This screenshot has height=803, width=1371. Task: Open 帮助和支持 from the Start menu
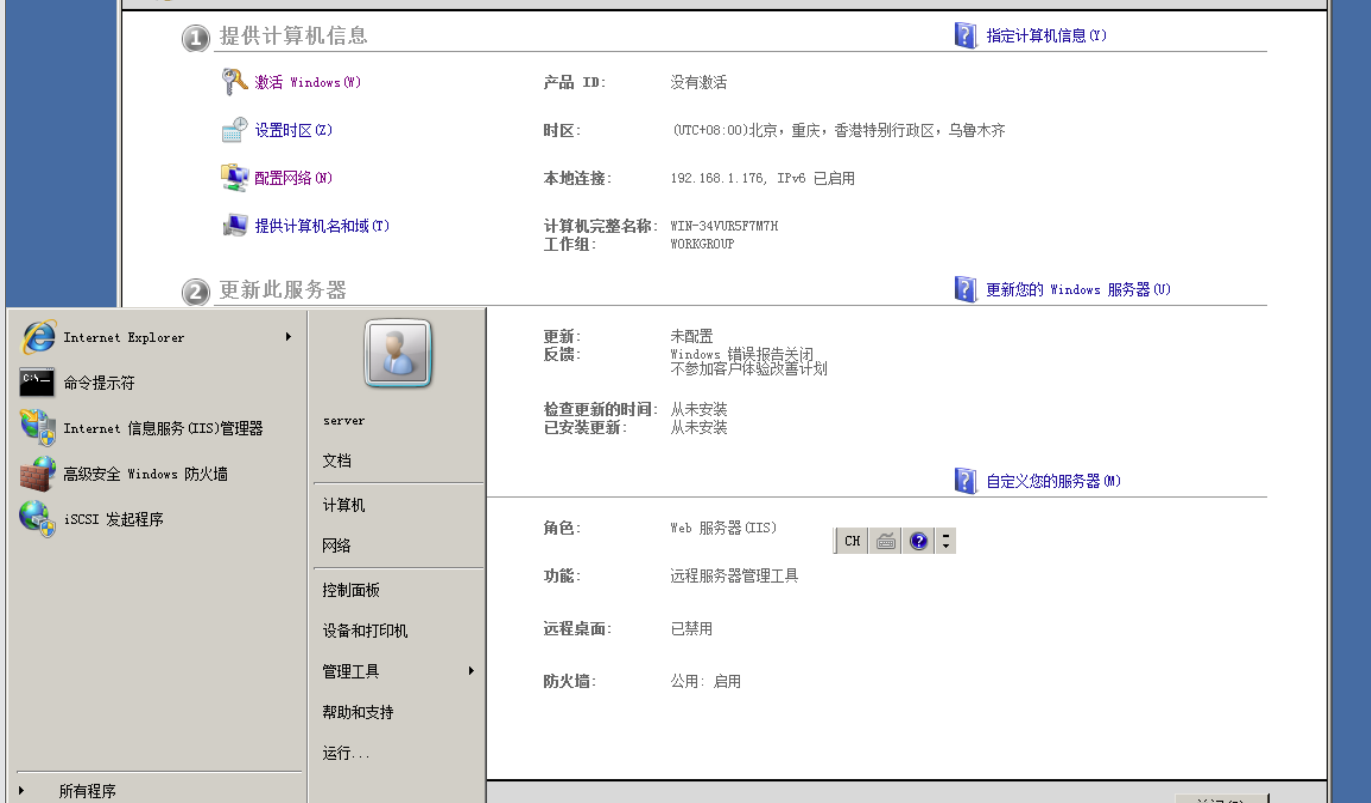coord(398,712)
